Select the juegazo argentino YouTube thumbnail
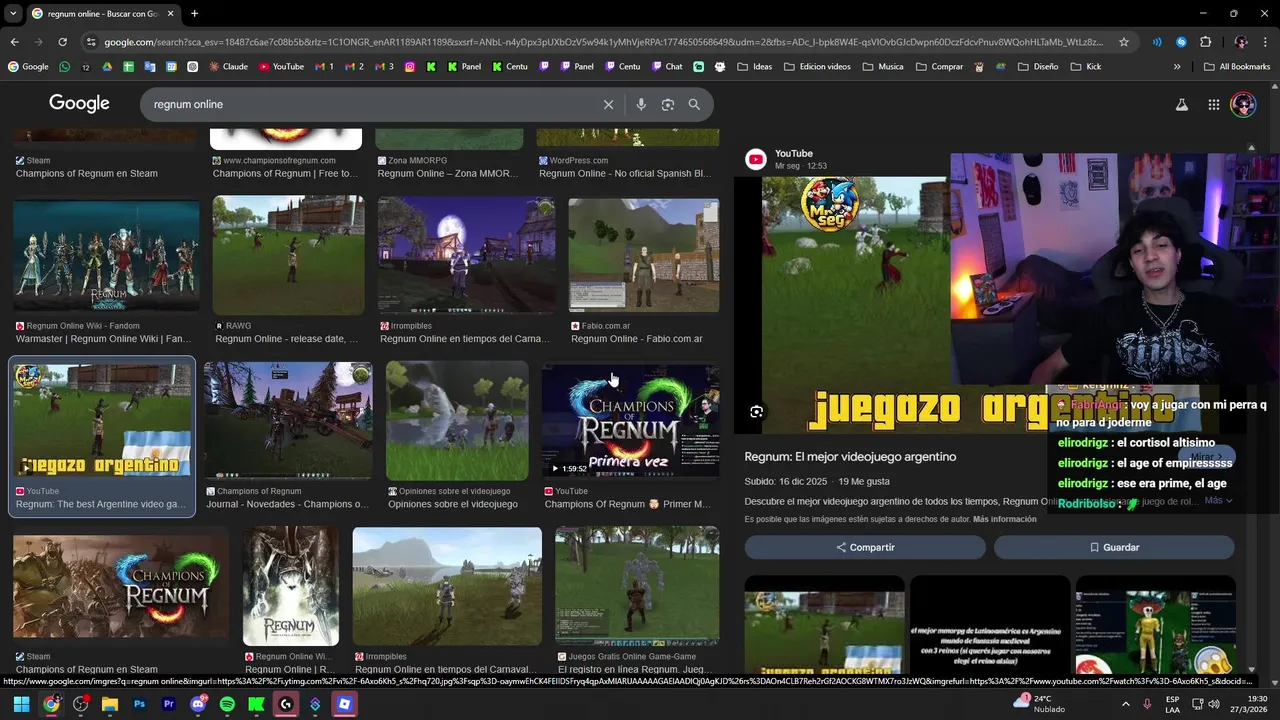1280x720 pixels. pyautogui.click(x=102, y=421)
